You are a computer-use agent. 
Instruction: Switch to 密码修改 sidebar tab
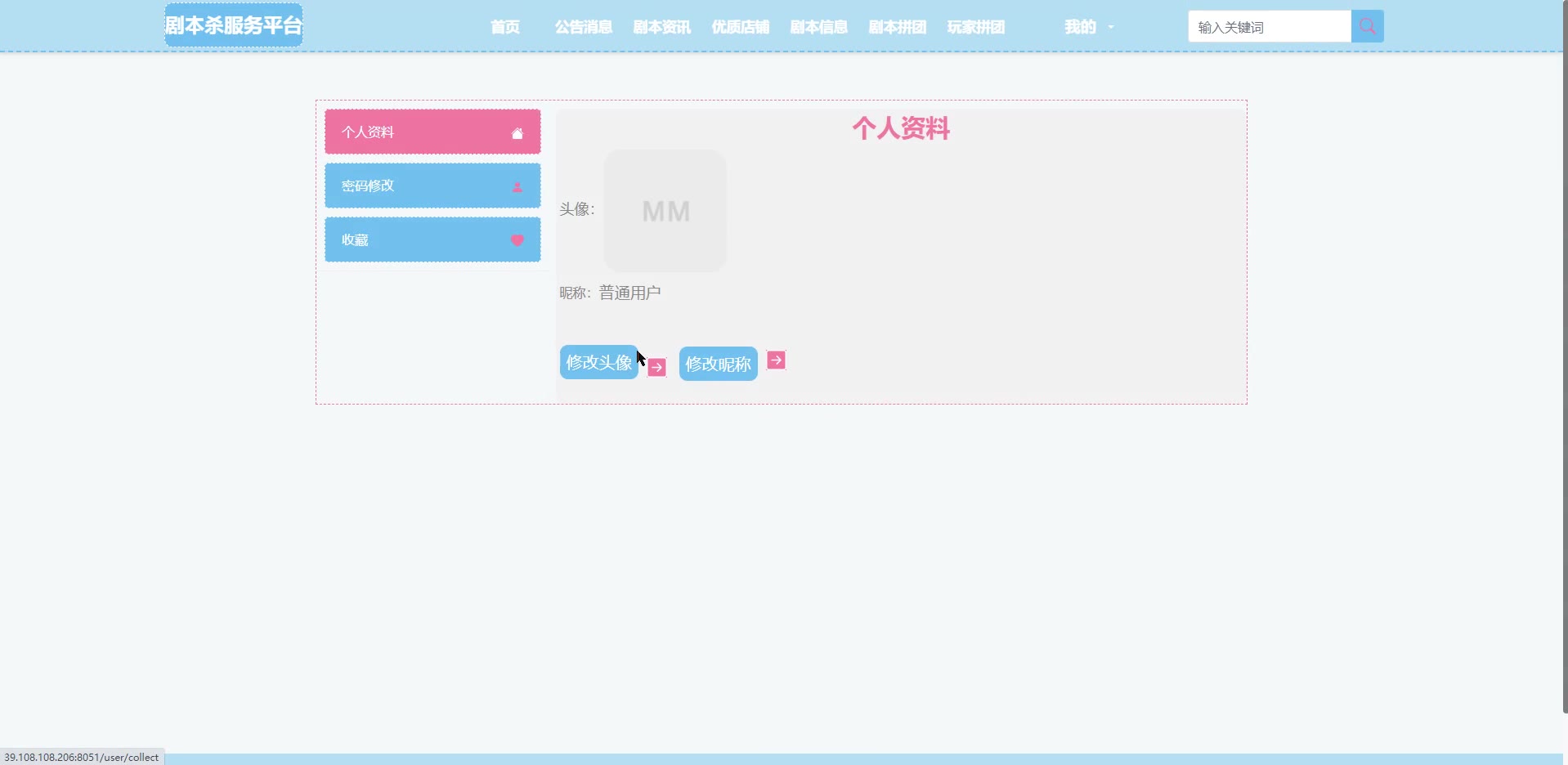(x=432, y=186)
